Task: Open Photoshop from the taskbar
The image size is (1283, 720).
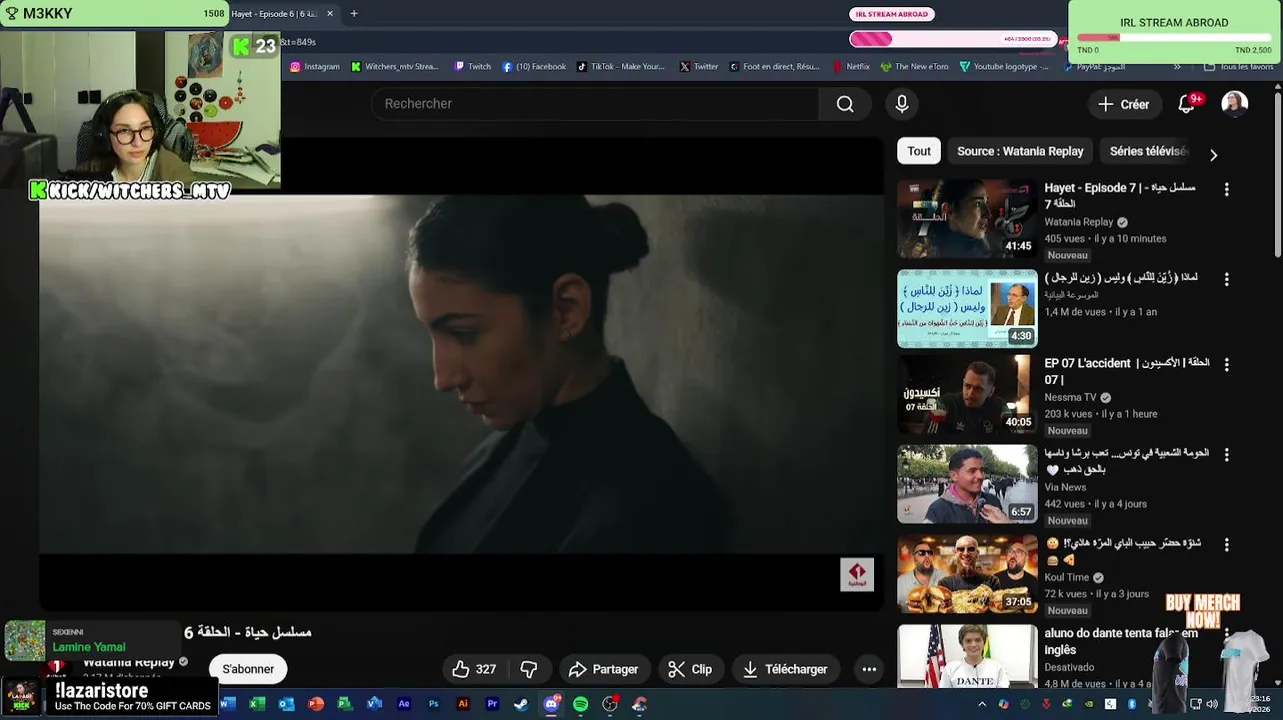Action: (x=434, y=704)
